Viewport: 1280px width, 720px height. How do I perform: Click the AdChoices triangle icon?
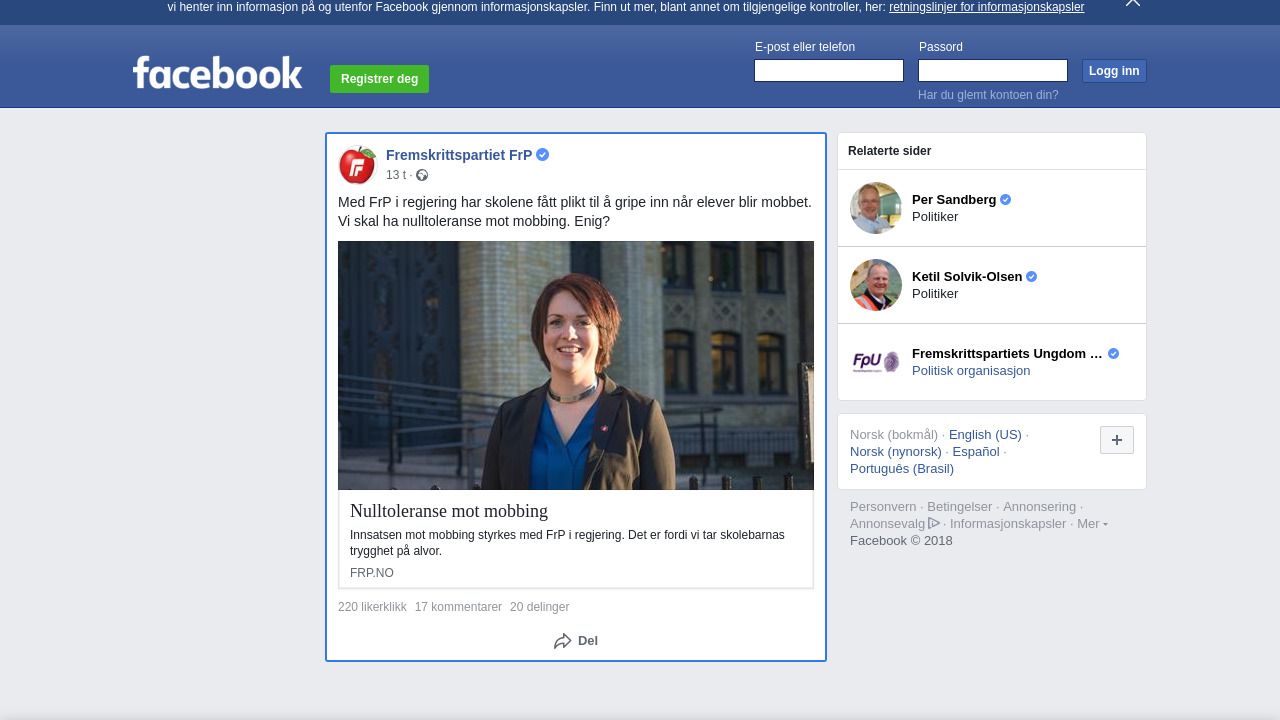[934, 523]
